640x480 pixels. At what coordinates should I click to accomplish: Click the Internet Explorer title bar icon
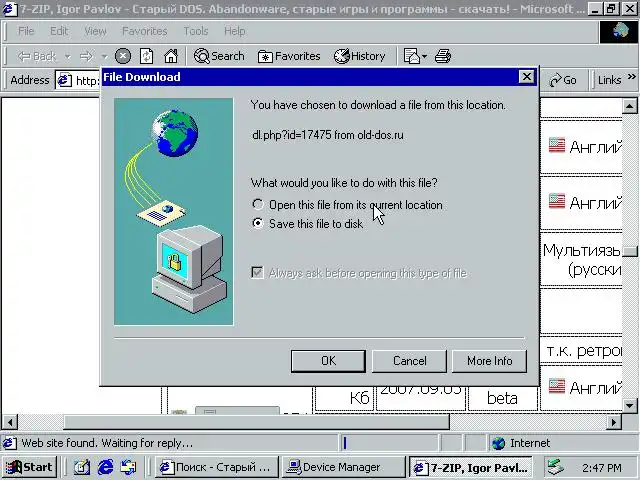click(x=10, y=9)
